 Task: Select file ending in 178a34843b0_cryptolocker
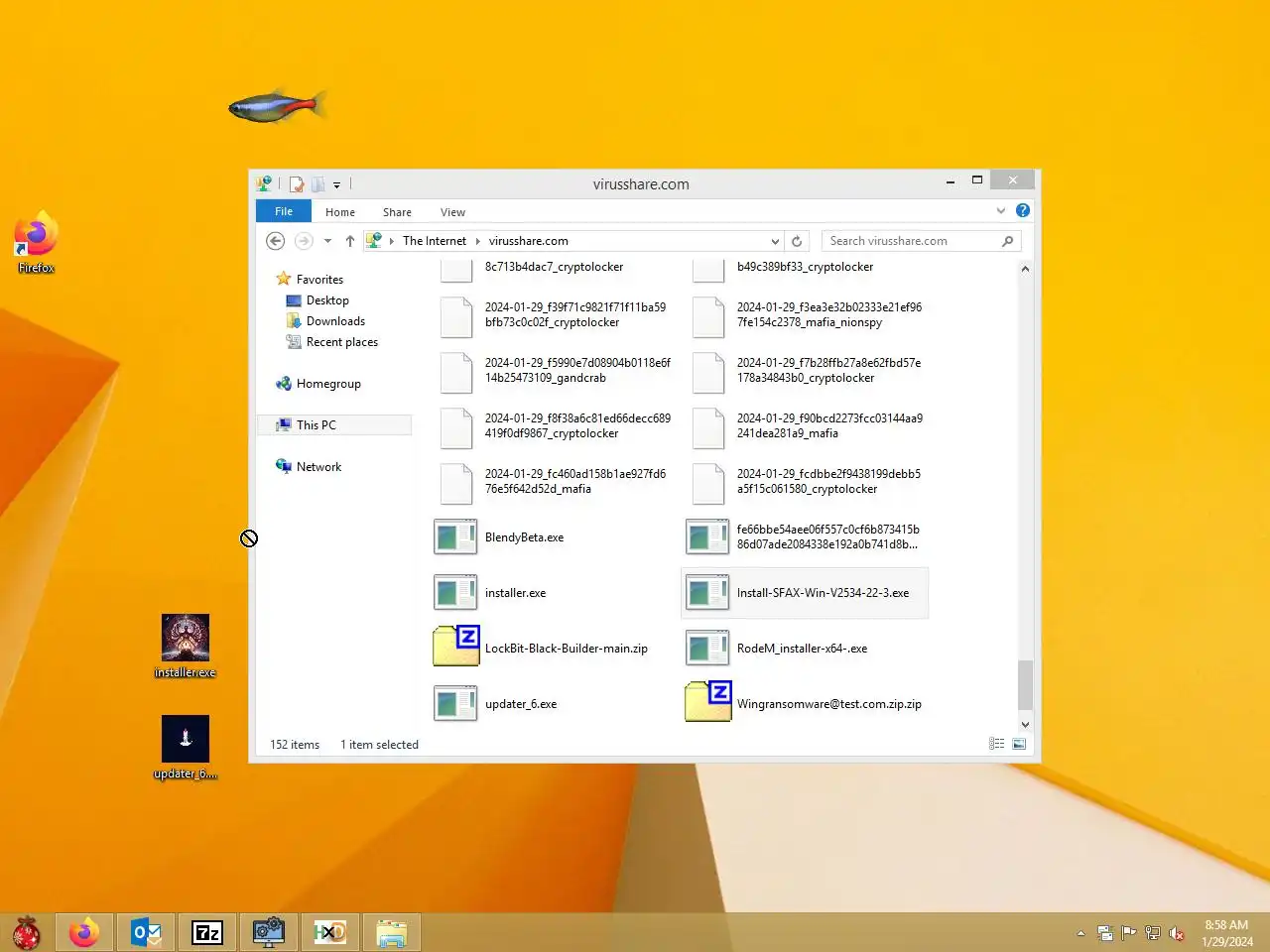click(x=805, y=371)
